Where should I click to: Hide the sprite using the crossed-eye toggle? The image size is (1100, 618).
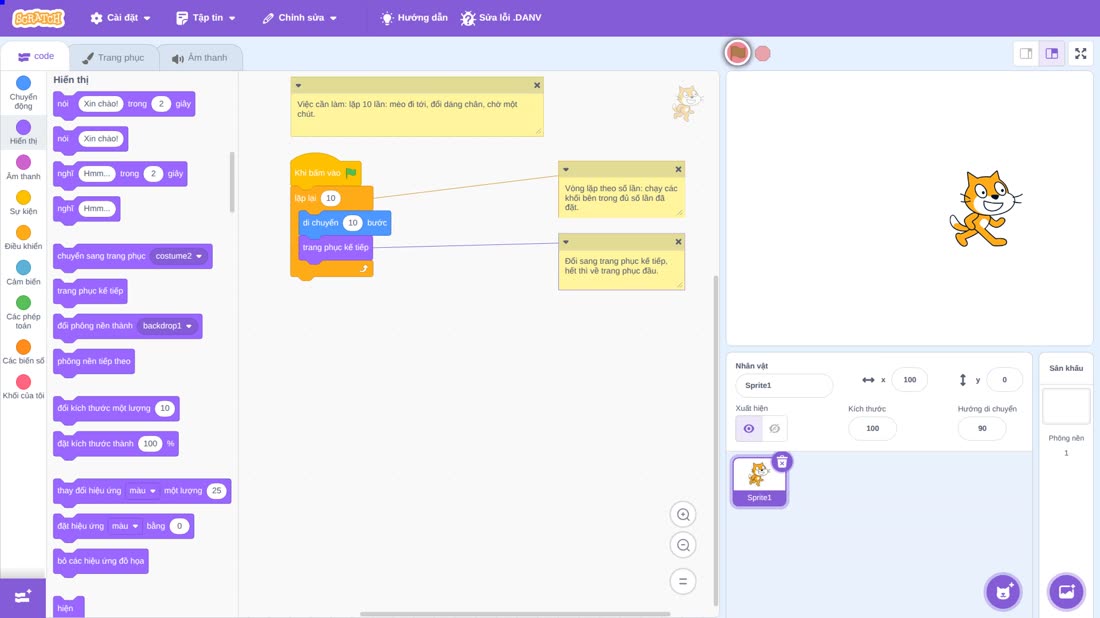(774, 429)
